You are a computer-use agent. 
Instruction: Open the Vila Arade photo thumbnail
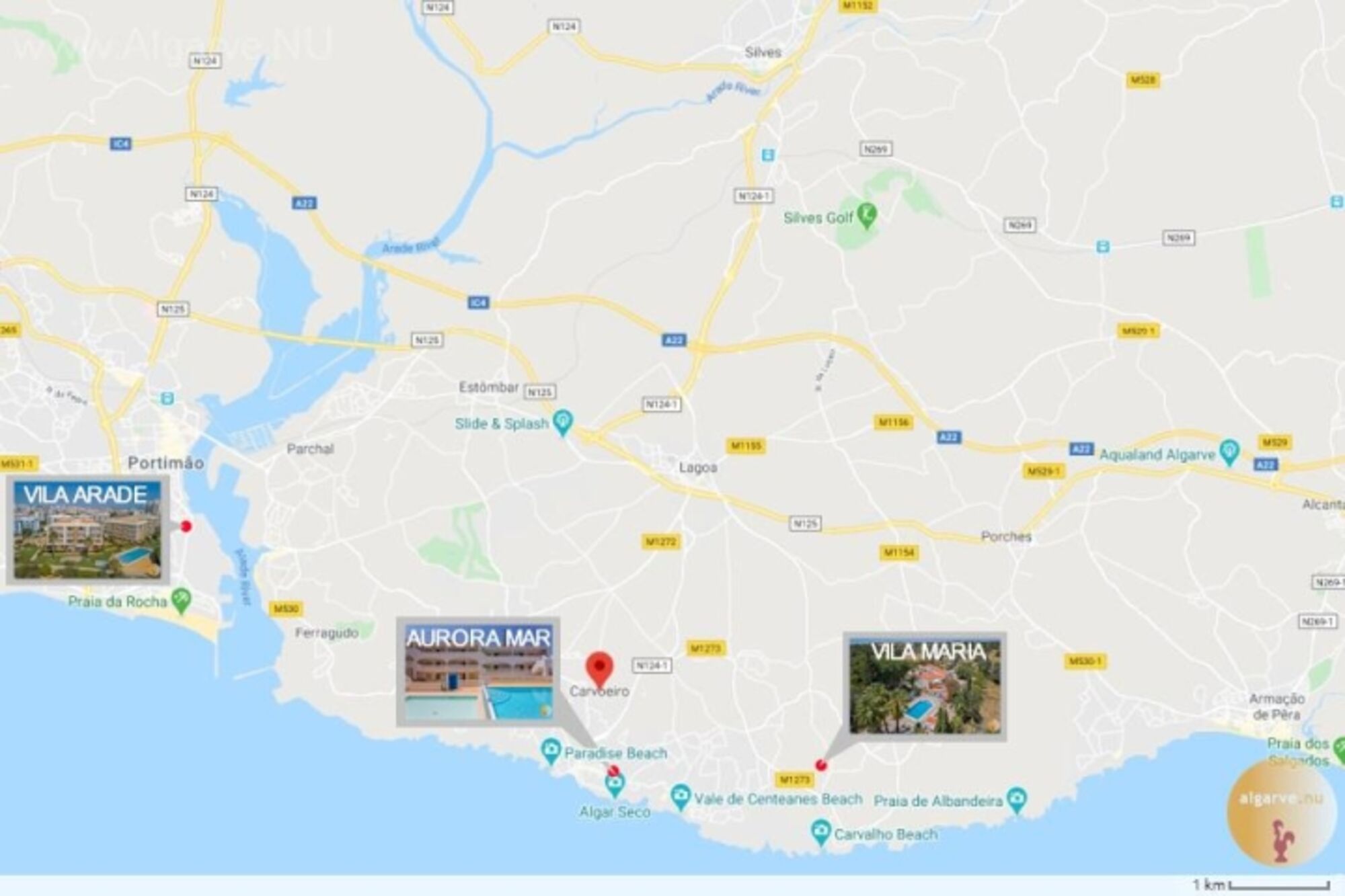(87, 530)
